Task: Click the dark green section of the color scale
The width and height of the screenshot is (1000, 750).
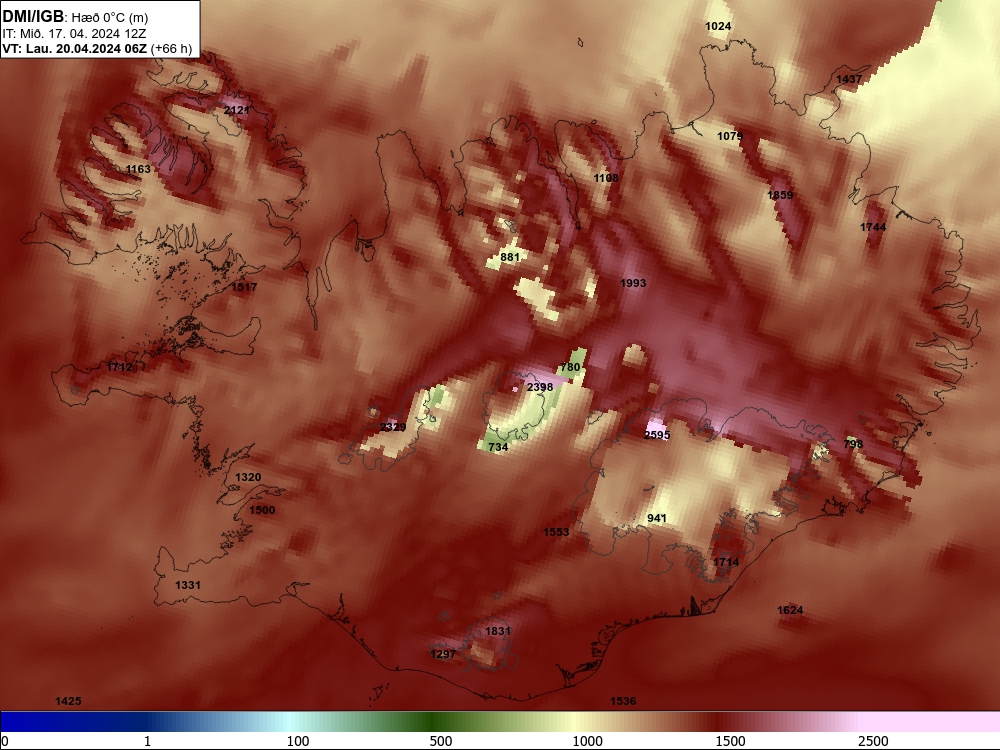Action: coord(434,722)
